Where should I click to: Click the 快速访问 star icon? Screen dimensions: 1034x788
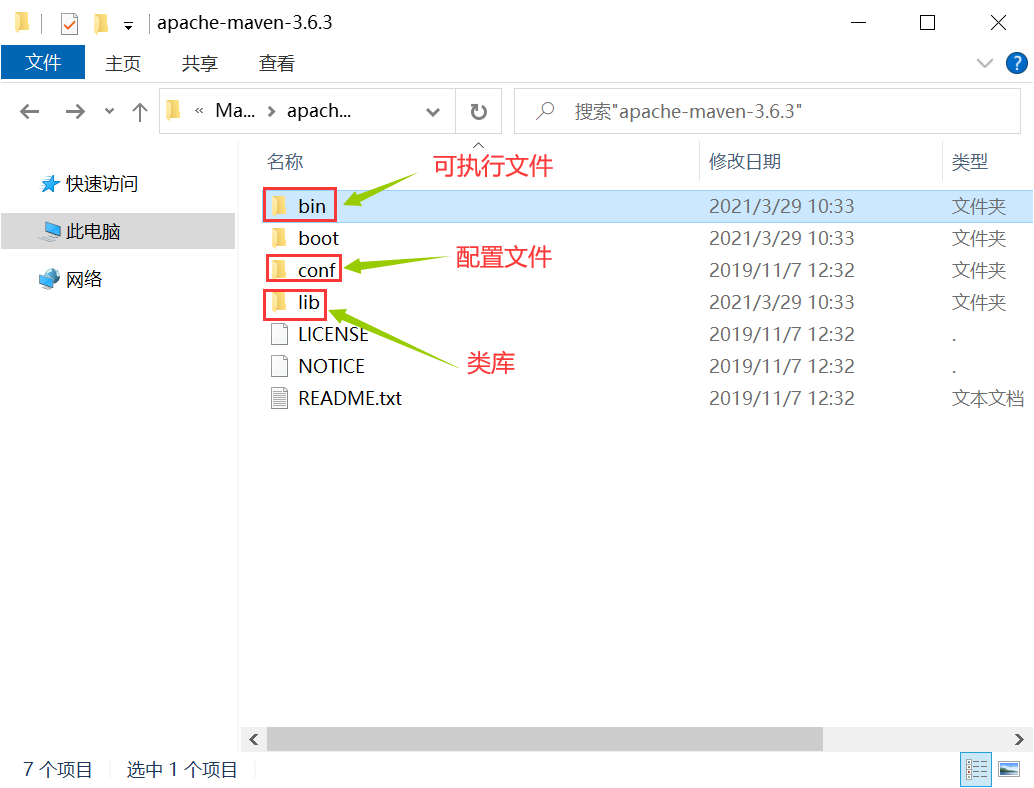click(x=50, y=184)
